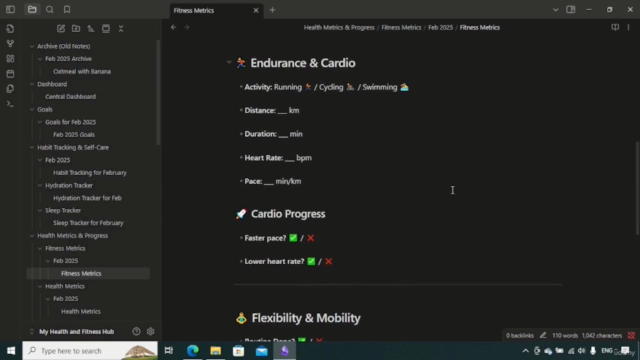Collapse Habit Tracking & Self-Care folder
This screenshot has width=640, height=360.
tap(32, 147)
